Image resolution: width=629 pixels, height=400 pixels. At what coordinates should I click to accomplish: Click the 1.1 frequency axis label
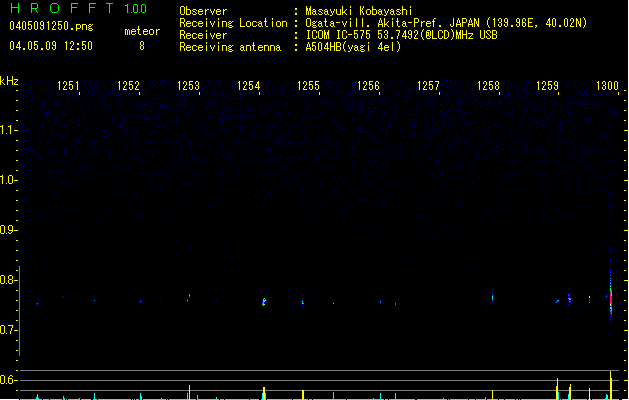click(x=8, y=130)
